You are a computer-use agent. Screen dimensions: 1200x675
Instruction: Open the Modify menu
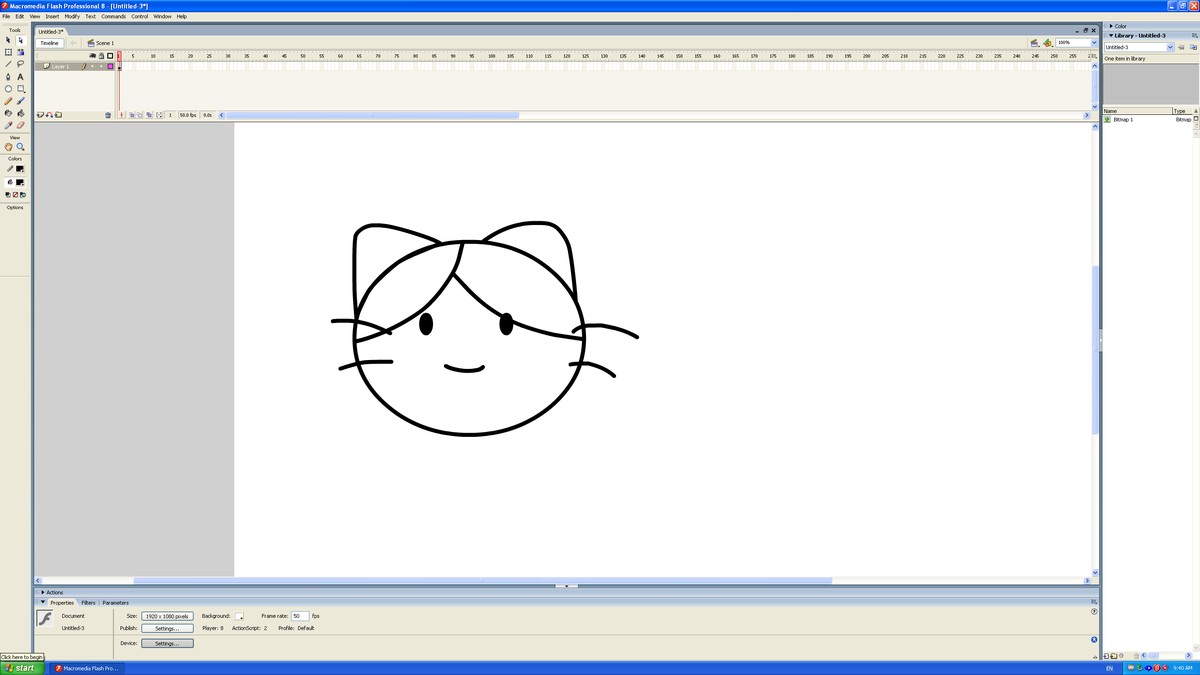click(72, 16)
